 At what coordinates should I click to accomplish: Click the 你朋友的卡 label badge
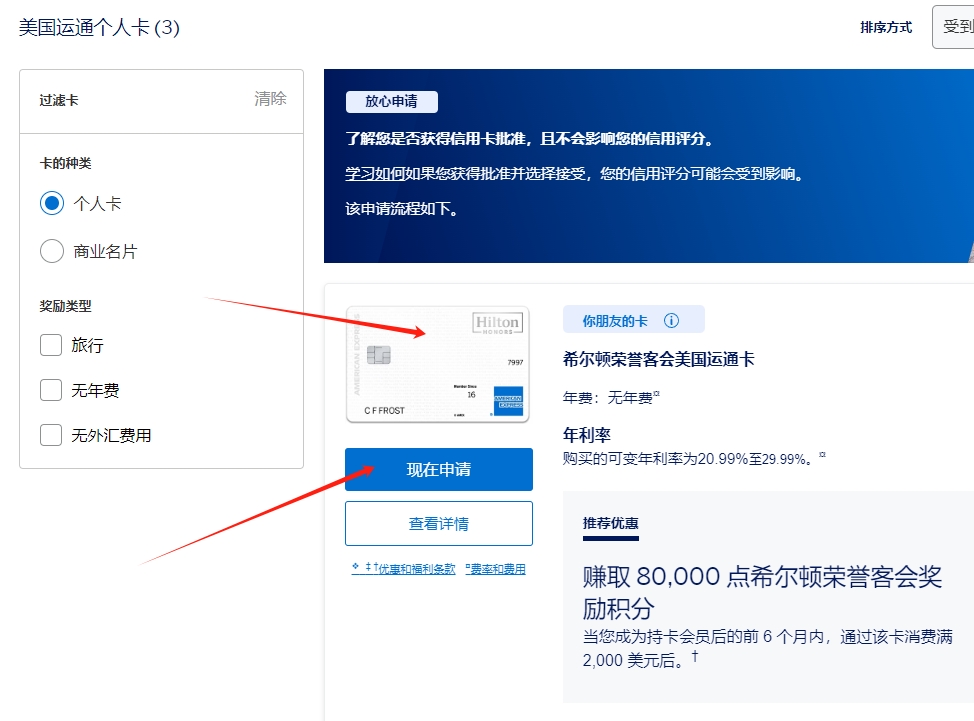pyautogui.click(x=634, y=320)
